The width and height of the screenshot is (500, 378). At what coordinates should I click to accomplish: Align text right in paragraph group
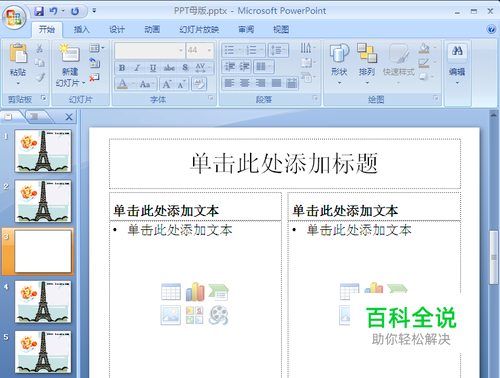tap(261, 83)
